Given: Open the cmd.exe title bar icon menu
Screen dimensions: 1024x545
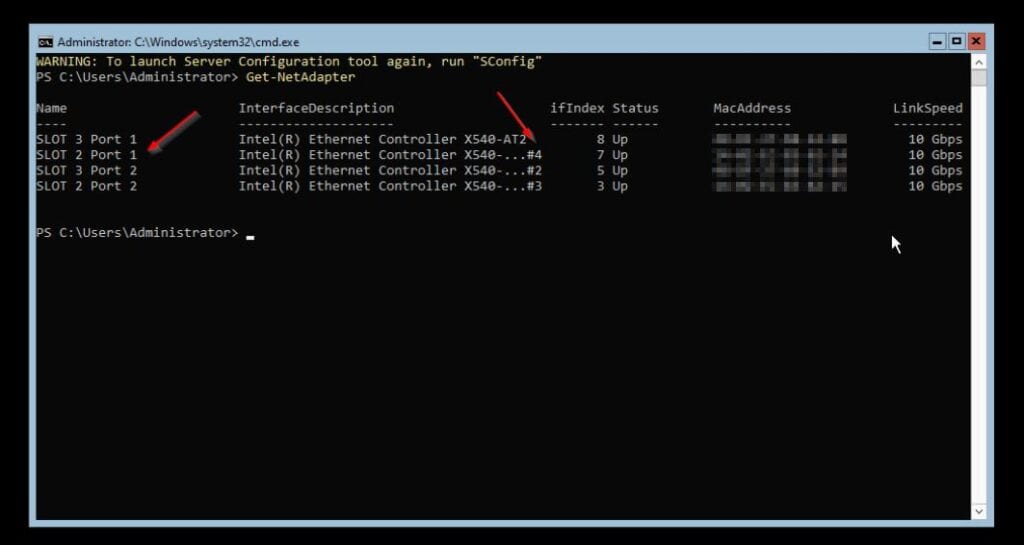Looking at the screenshot, I should tap(45, 42).
